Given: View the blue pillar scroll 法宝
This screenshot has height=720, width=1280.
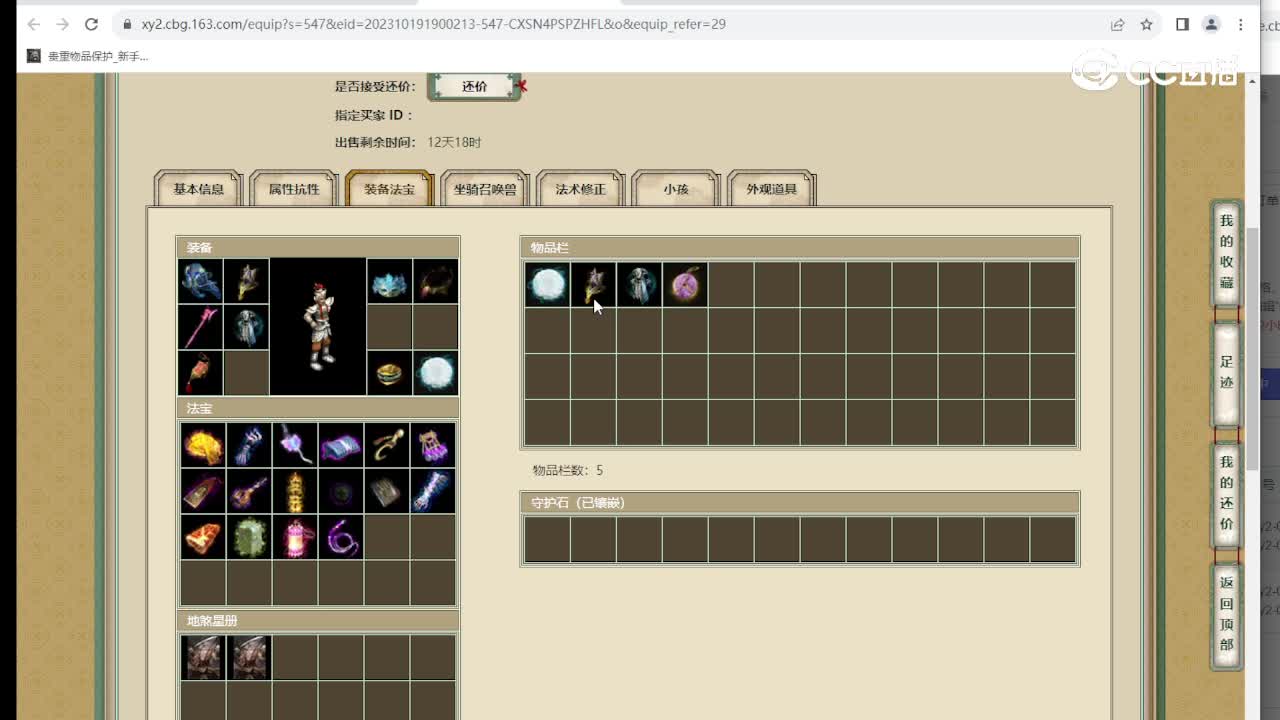Looking at the screenshot, I should click(x=433, y=491).
